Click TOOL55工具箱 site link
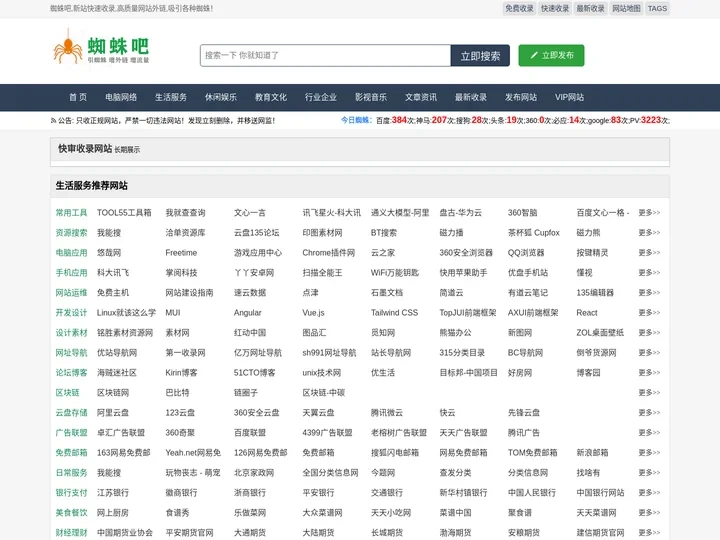Screen dimensions: 720x540 (124, 213)
